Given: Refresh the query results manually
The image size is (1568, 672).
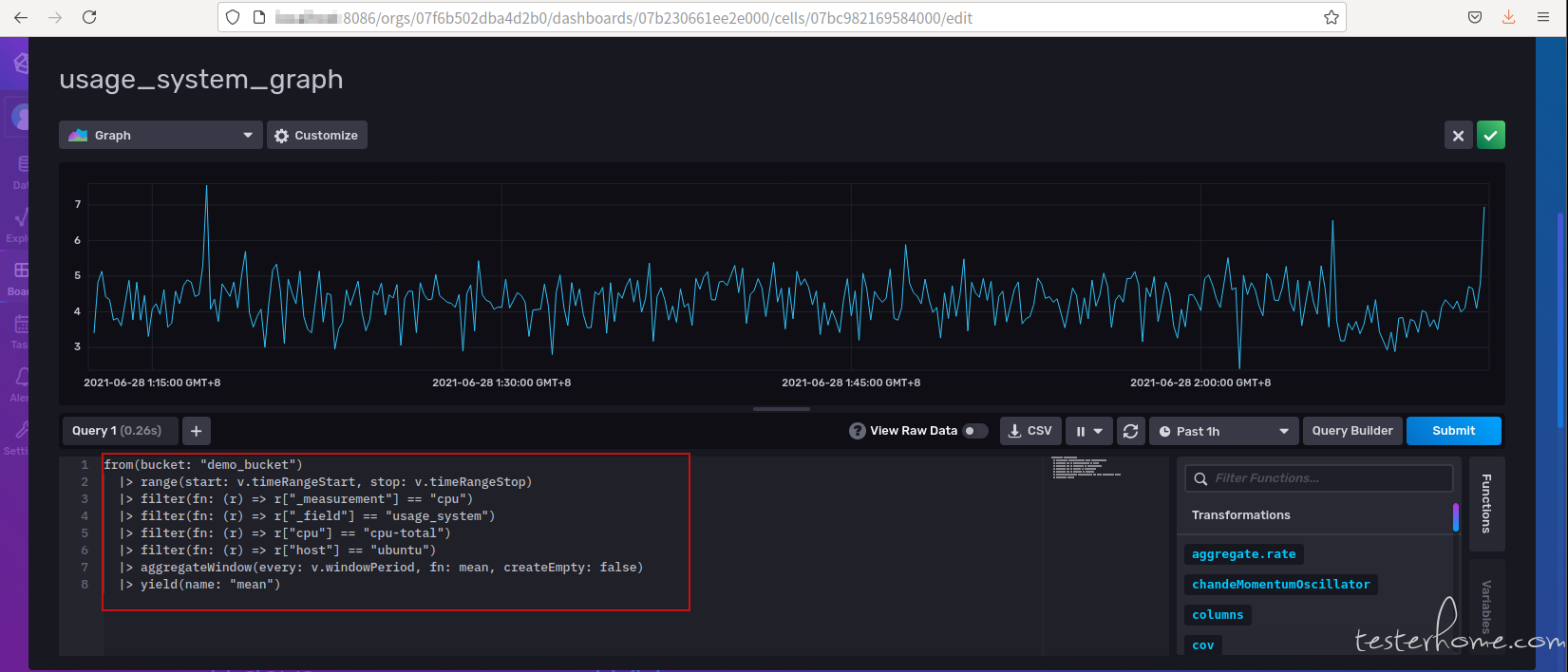Looking at the screenshot, I should [1130, 431].
